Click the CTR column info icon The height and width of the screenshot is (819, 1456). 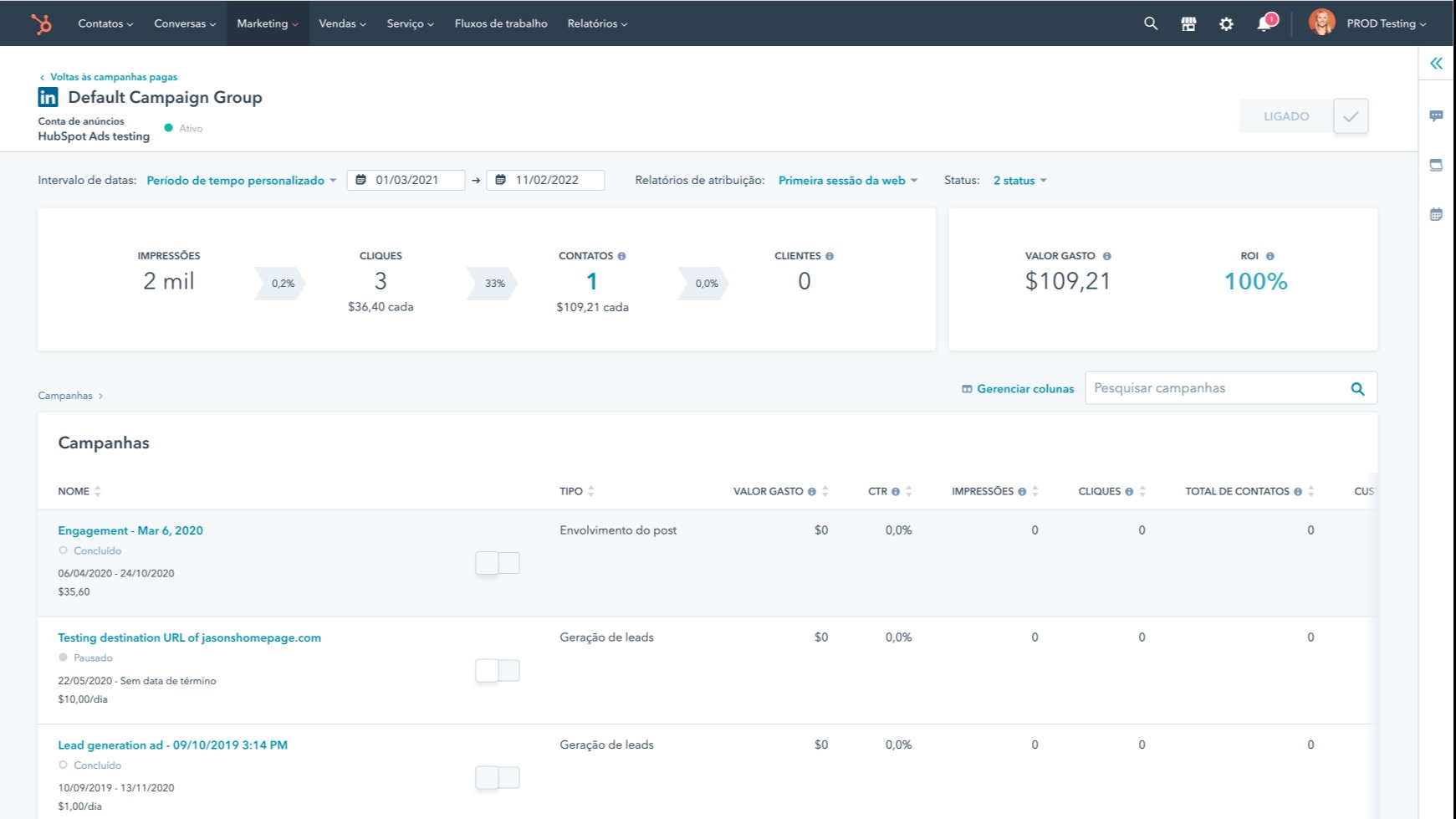(x=896, y=492)
